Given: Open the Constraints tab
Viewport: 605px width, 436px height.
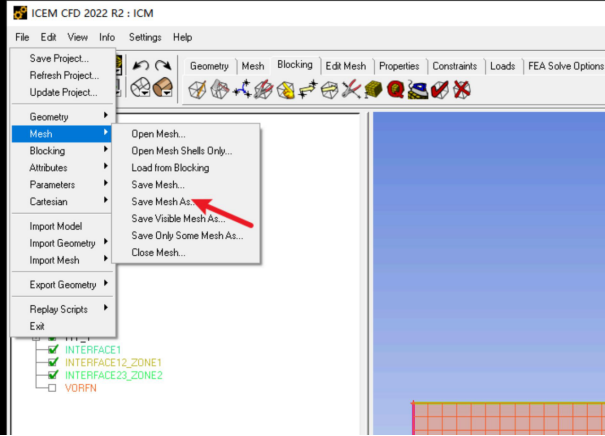Looking at the screenshot, I should click(x=455, y=66).
